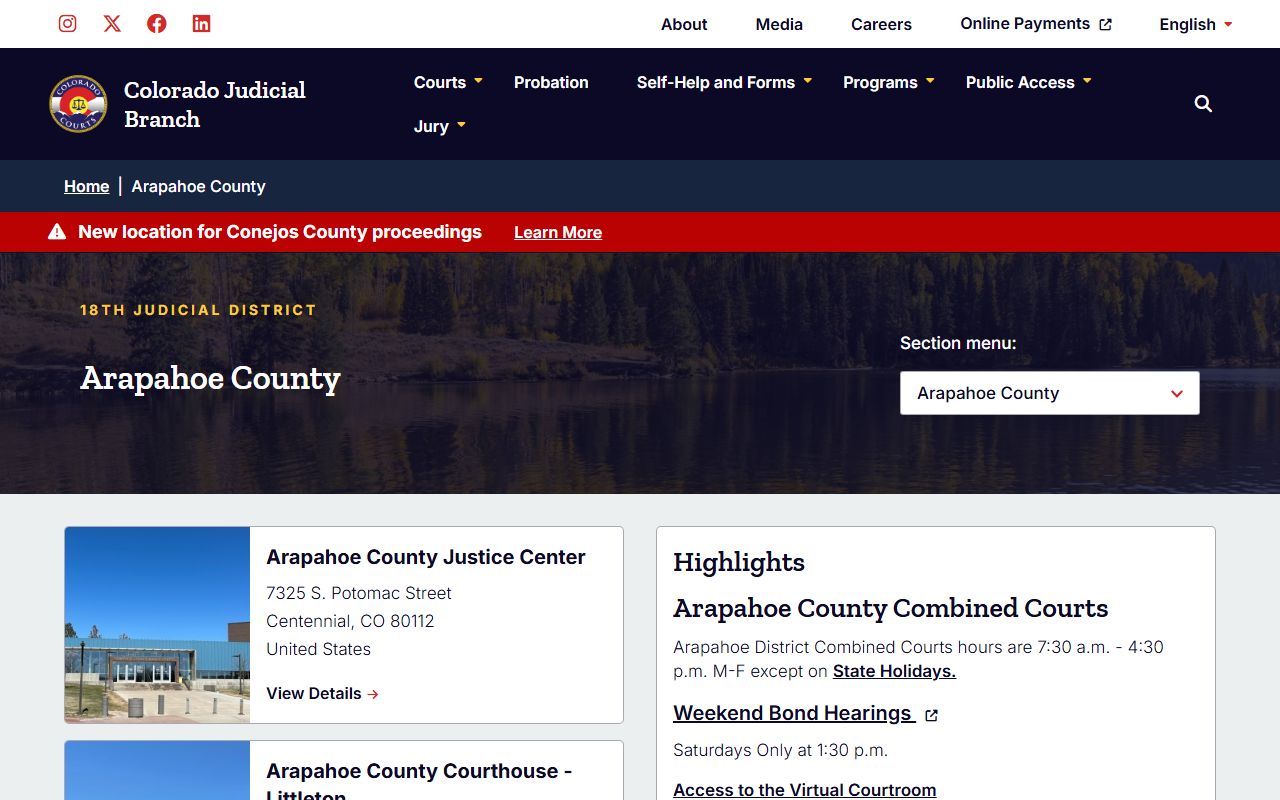Go to the Careers page
This screenshot has height=800, width=1280.
tap(881, 24)
